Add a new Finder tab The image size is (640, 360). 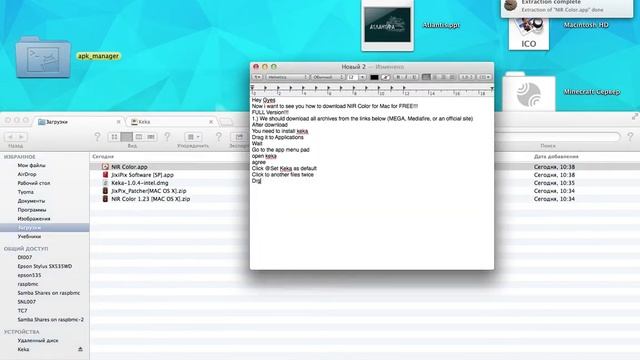tap(226, 122)
